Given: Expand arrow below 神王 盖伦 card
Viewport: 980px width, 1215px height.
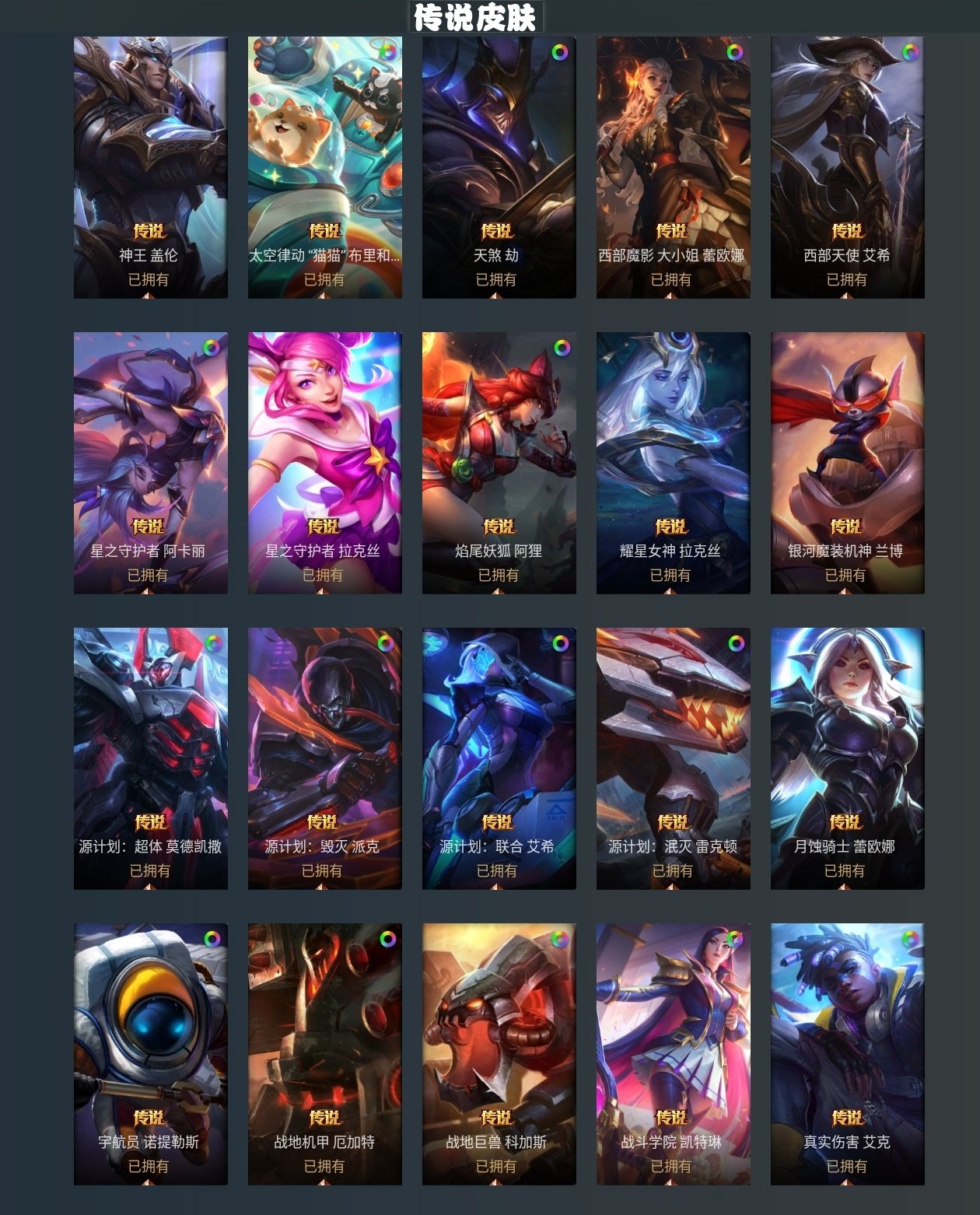Looking at the screenshot, I should click(148, 296).
